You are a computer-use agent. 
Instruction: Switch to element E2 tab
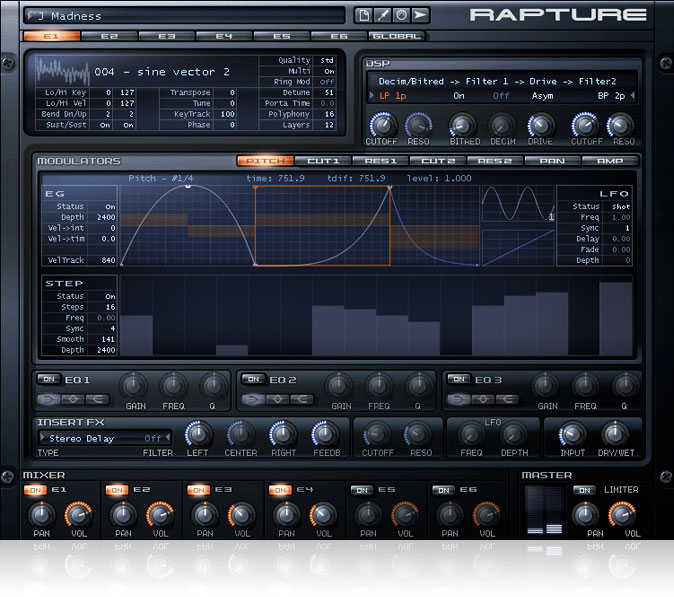click(109, 36)
